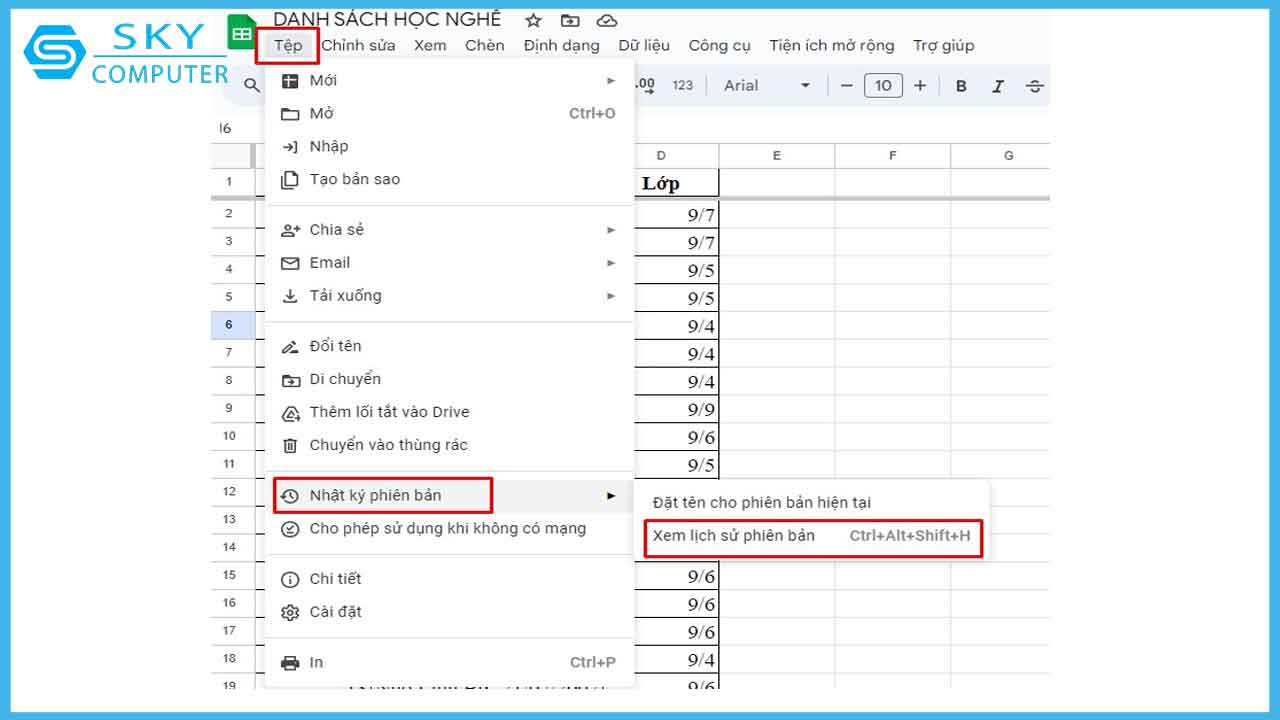Choose Nhập from the file menu
1280x720 pixels.
coord(450,146)
